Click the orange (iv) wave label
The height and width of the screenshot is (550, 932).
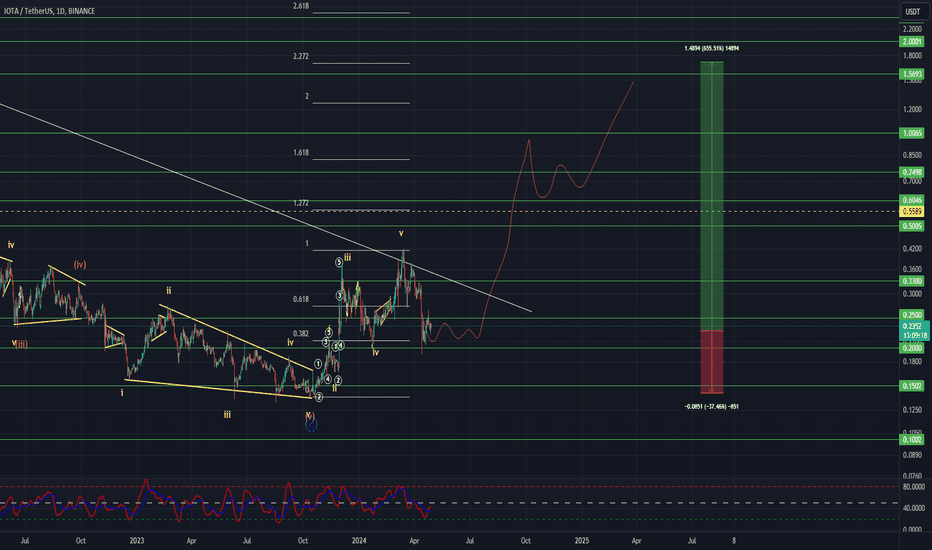click(x=80, y=265)
